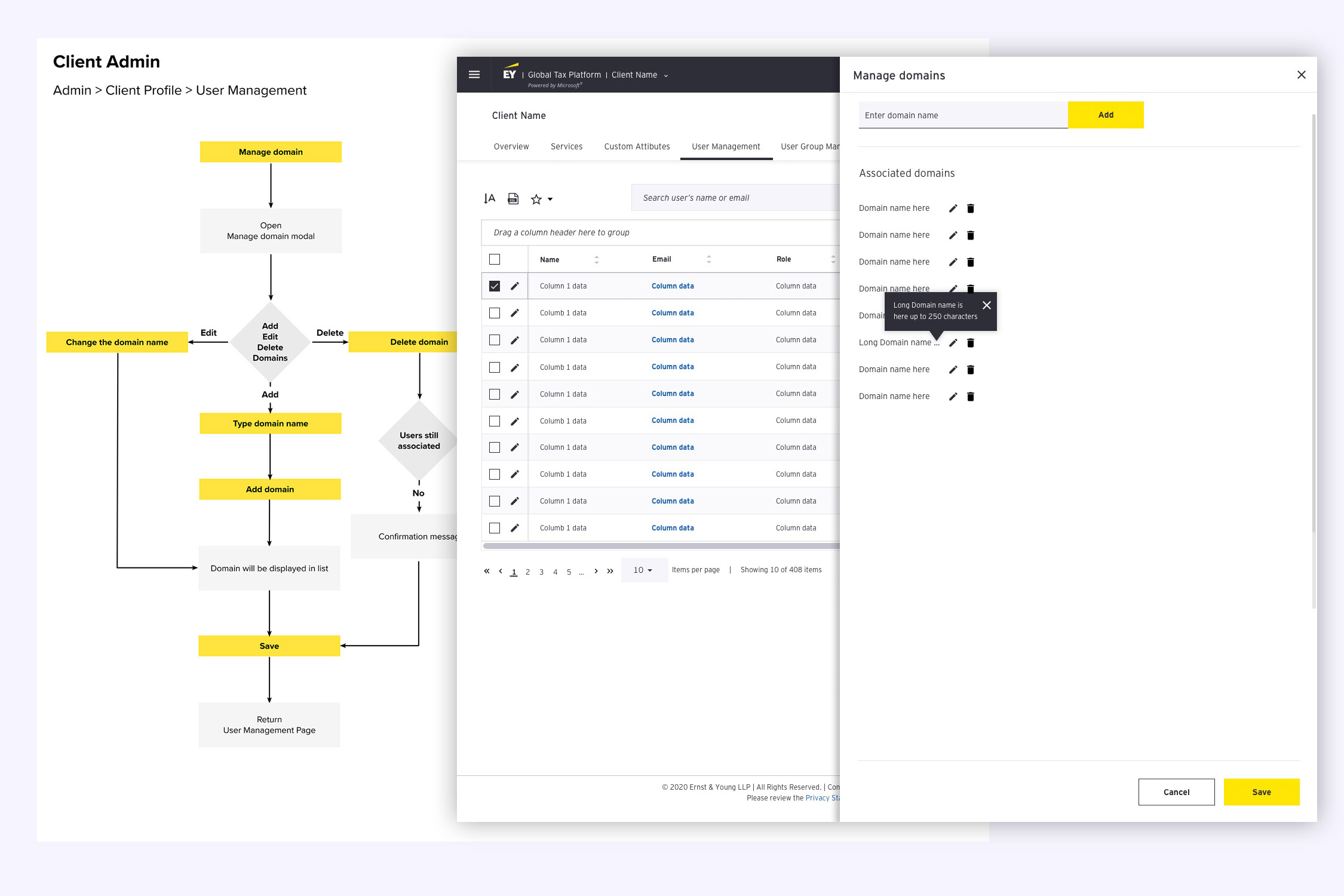Image resolution: width=1344 pixels, height=896 pixels.
Task: Export the table as XSL file
Action: (x=513, y=198)
